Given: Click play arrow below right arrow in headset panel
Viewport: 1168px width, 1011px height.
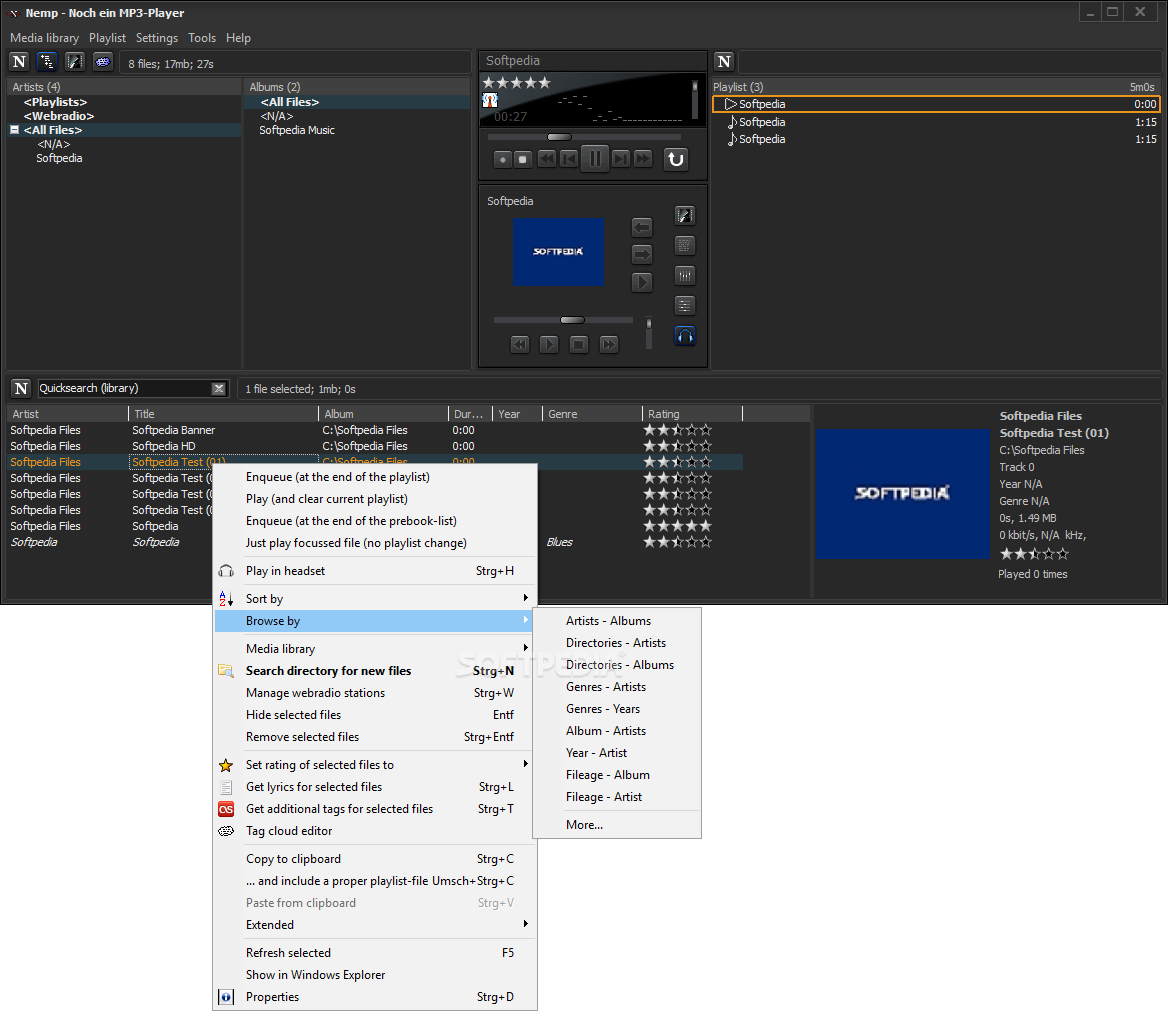Looking at the screenshot, I should pyautogui.click(x=641, y=282).
